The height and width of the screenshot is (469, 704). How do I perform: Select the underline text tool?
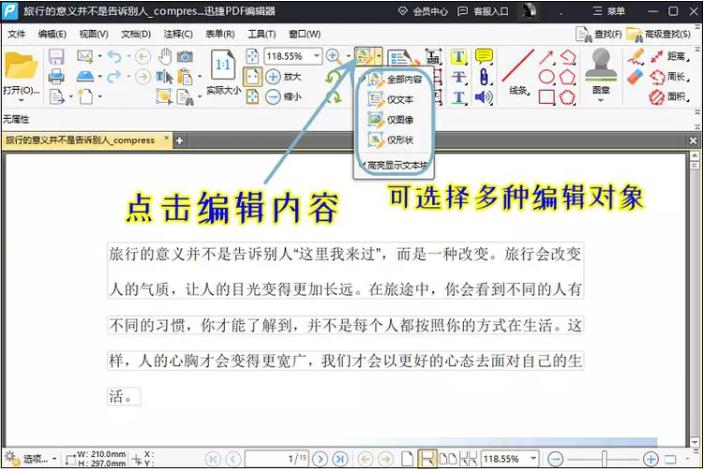(x=458, y=97)
